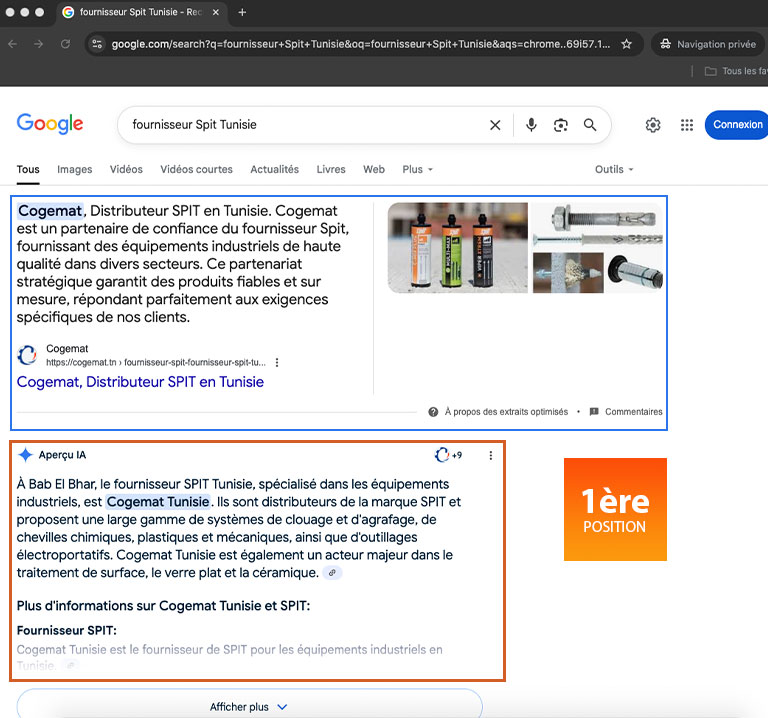Open the metal anchor bolts image

[598, 225]
